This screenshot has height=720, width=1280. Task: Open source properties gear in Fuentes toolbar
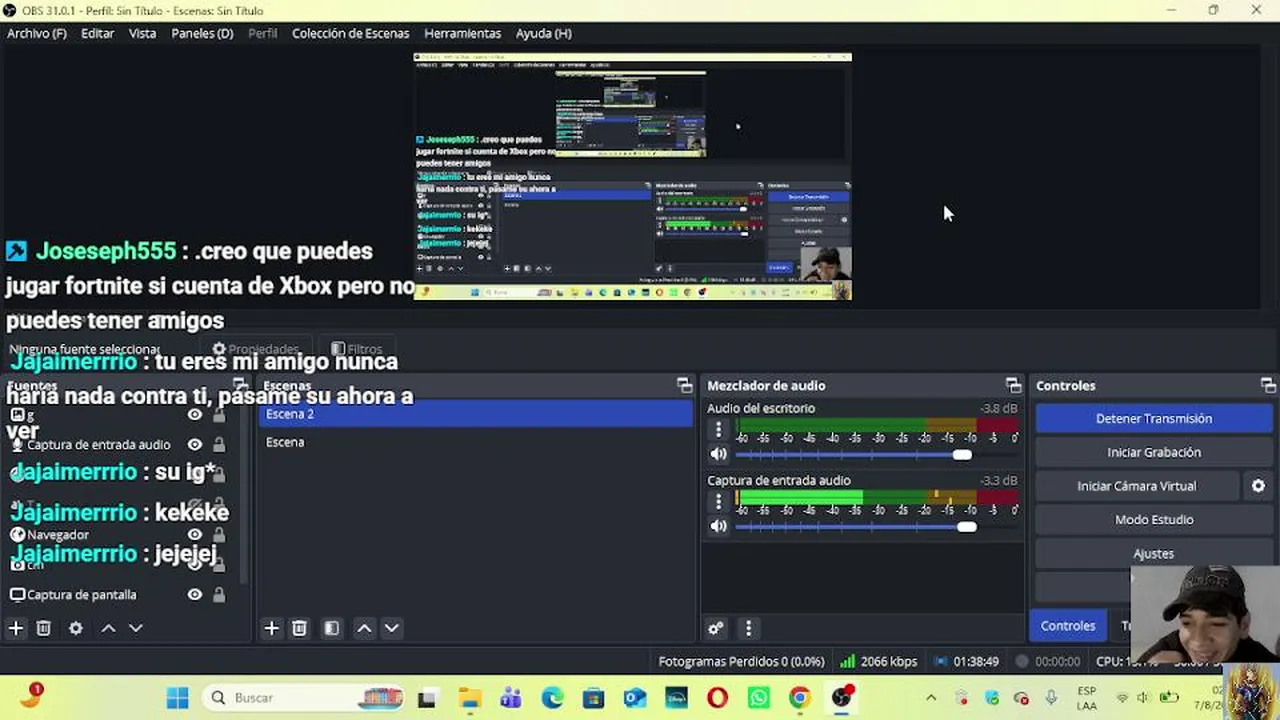pos(76,628)
